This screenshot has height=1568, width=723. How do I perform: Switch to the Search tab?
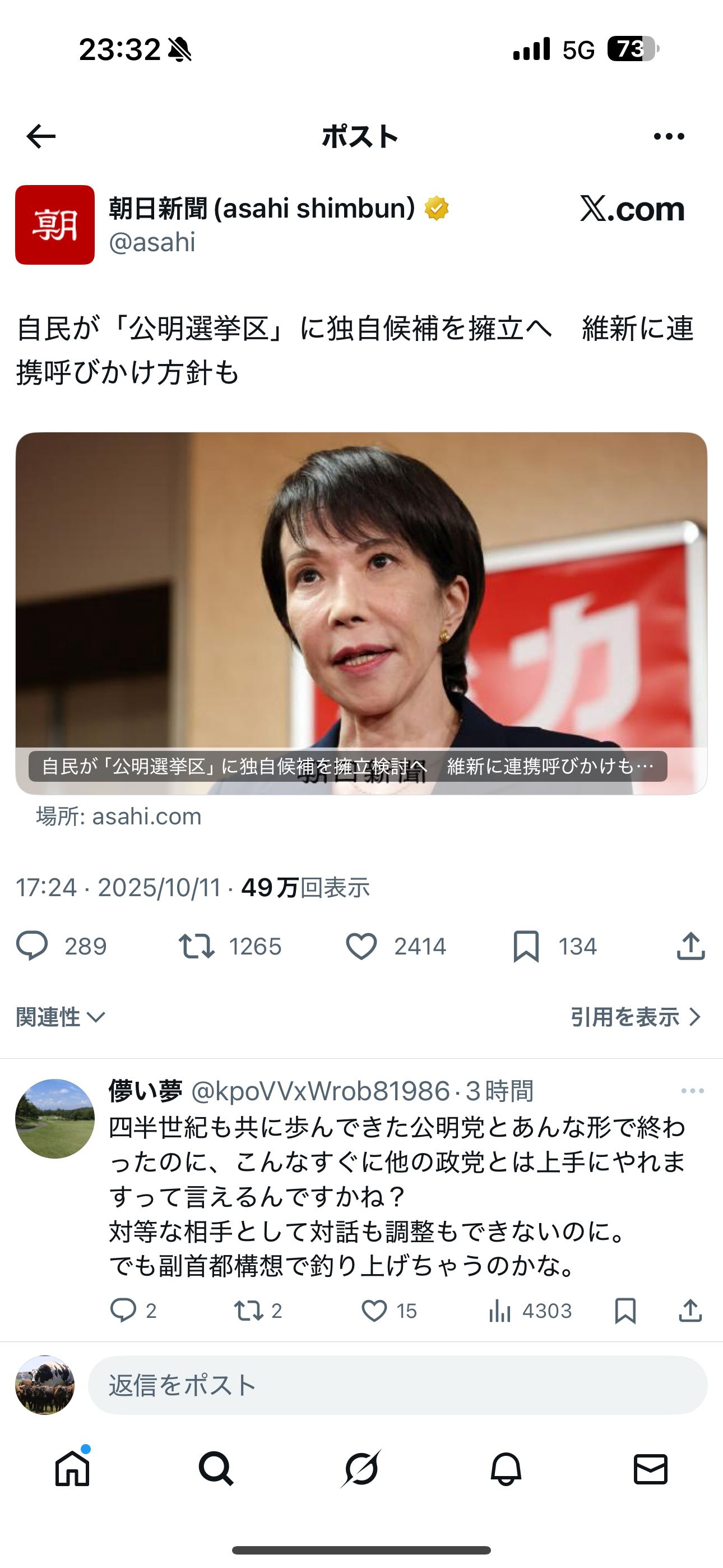(216, 1468)
